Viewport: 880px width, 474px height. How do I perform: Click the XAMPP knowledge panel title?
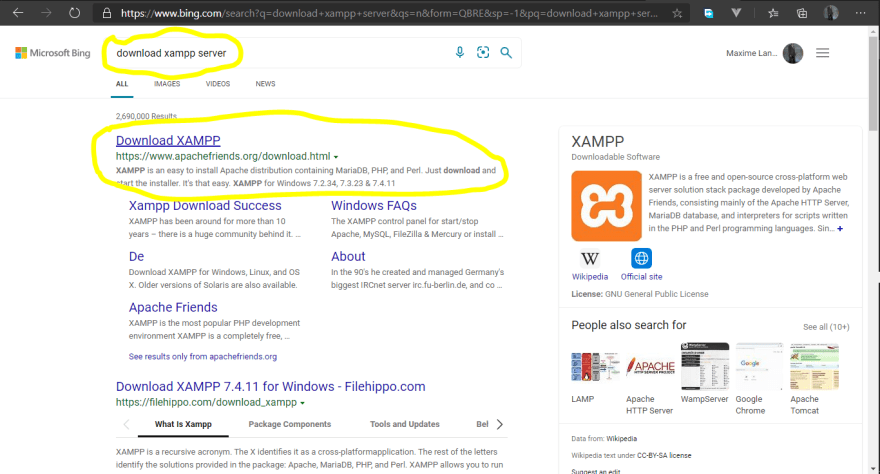point(598,141)
